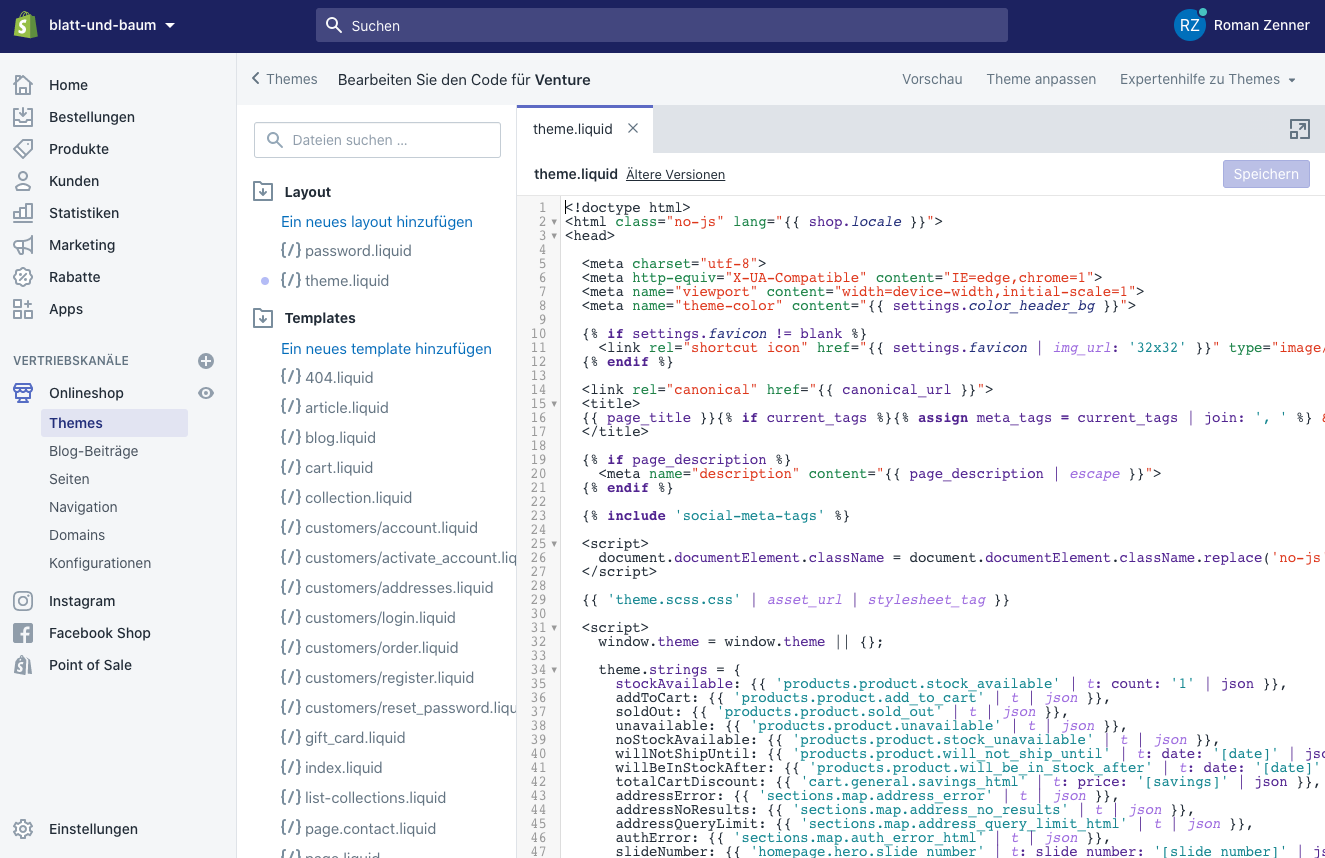Open Domains in sidebar
1325x858 pixels.
(77, 535)
